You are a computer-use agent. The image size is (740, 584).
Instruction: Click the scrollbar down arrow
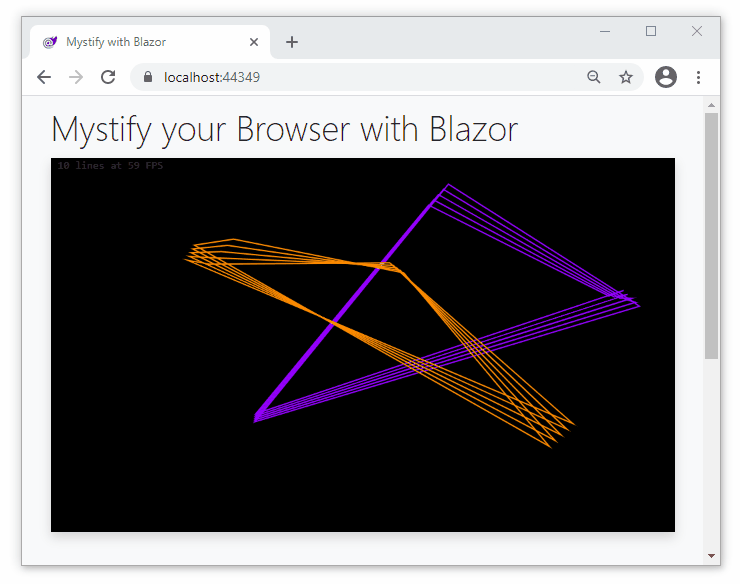pyautogui.click(x=711, y=556)
